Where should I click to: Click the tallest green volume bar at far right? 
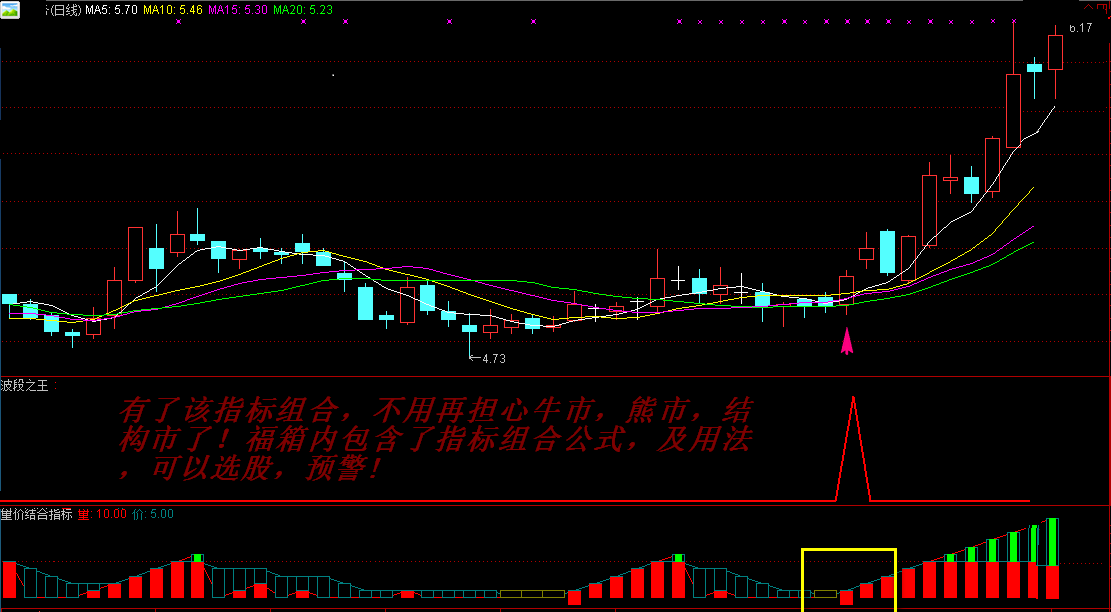(1054, 542)
